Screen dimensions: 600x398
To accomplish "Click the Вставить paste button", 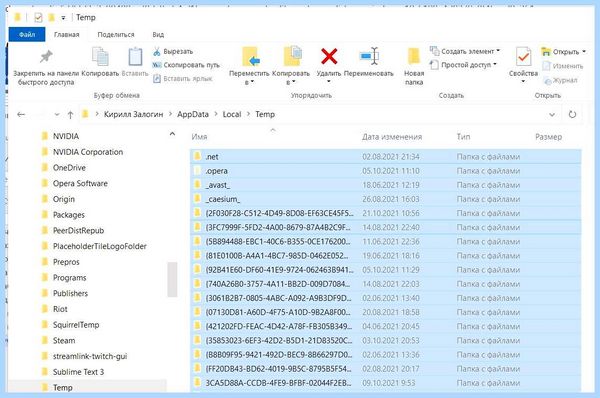I will (135, 62).
